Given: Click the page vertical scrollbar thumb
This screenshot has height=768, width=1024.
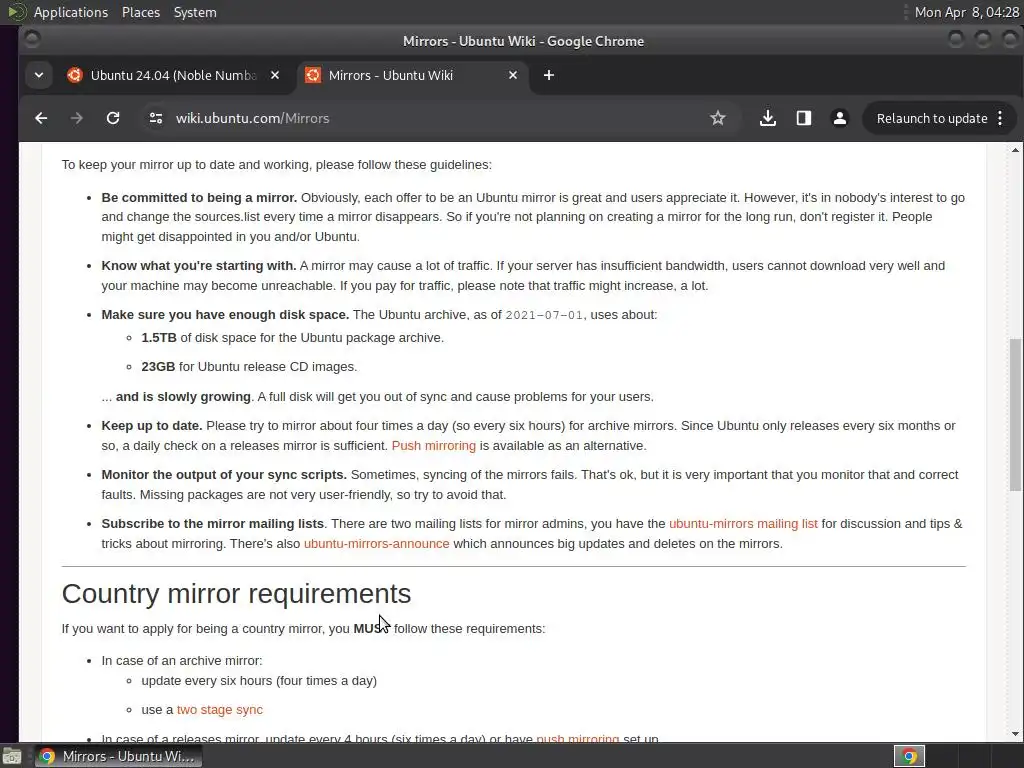Looking at the screenshot, I should (1015, 414).
